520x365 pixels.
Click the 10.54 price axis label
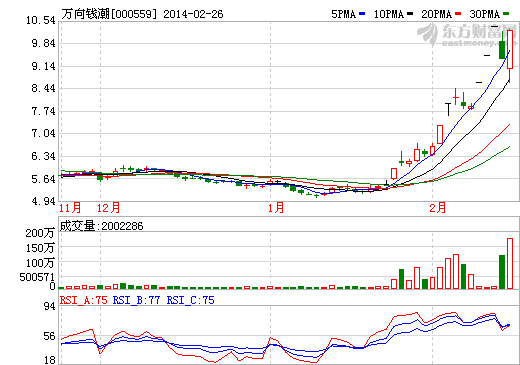[41, 20]
